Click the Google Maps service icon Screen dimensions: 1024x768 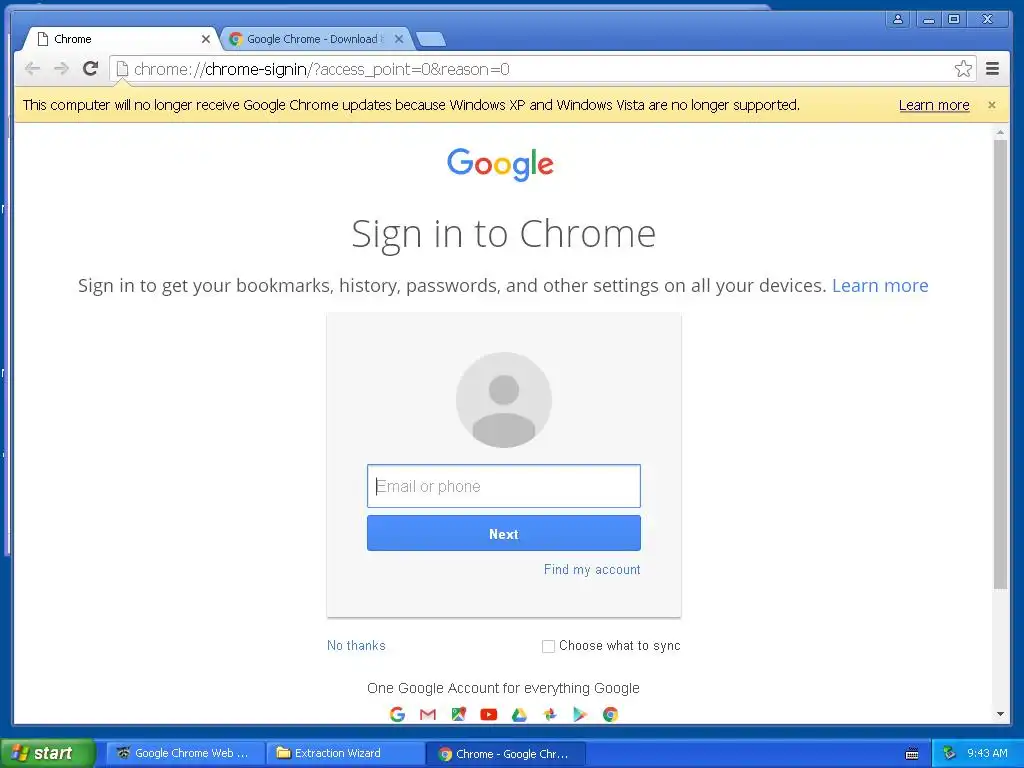(458, 714)
